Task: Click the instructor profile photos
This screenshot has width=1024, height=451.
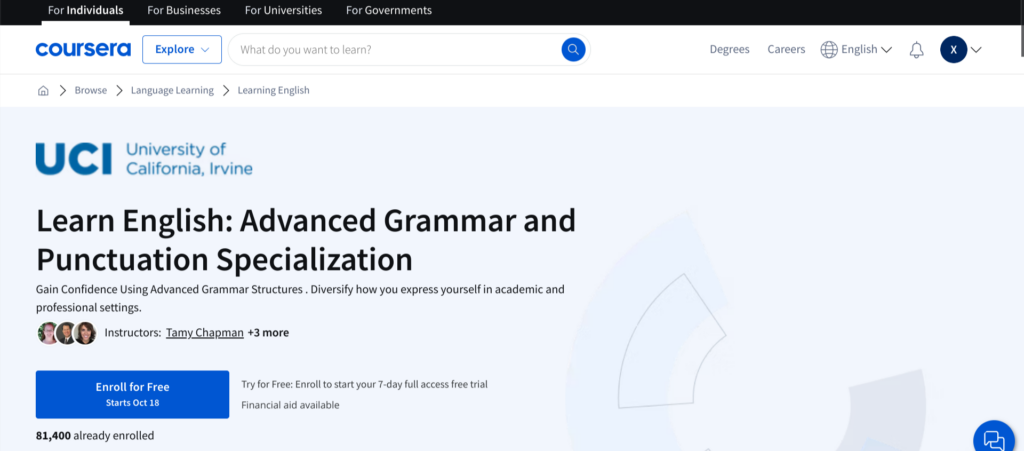Action: pyautogui.click(x=66, y=333)
